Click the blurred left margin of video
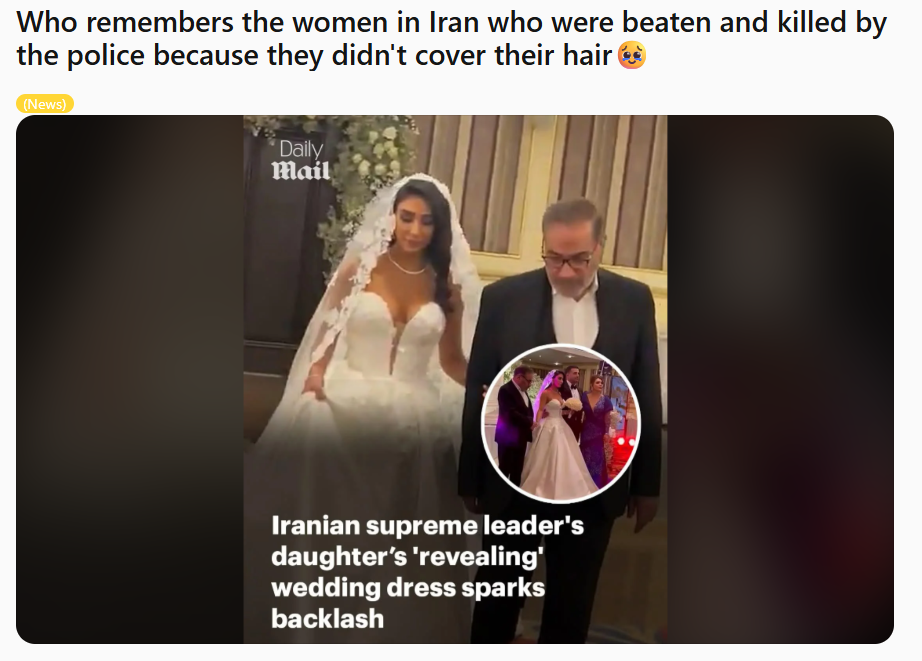Screen dimensions: 922x661 point(130,379)
